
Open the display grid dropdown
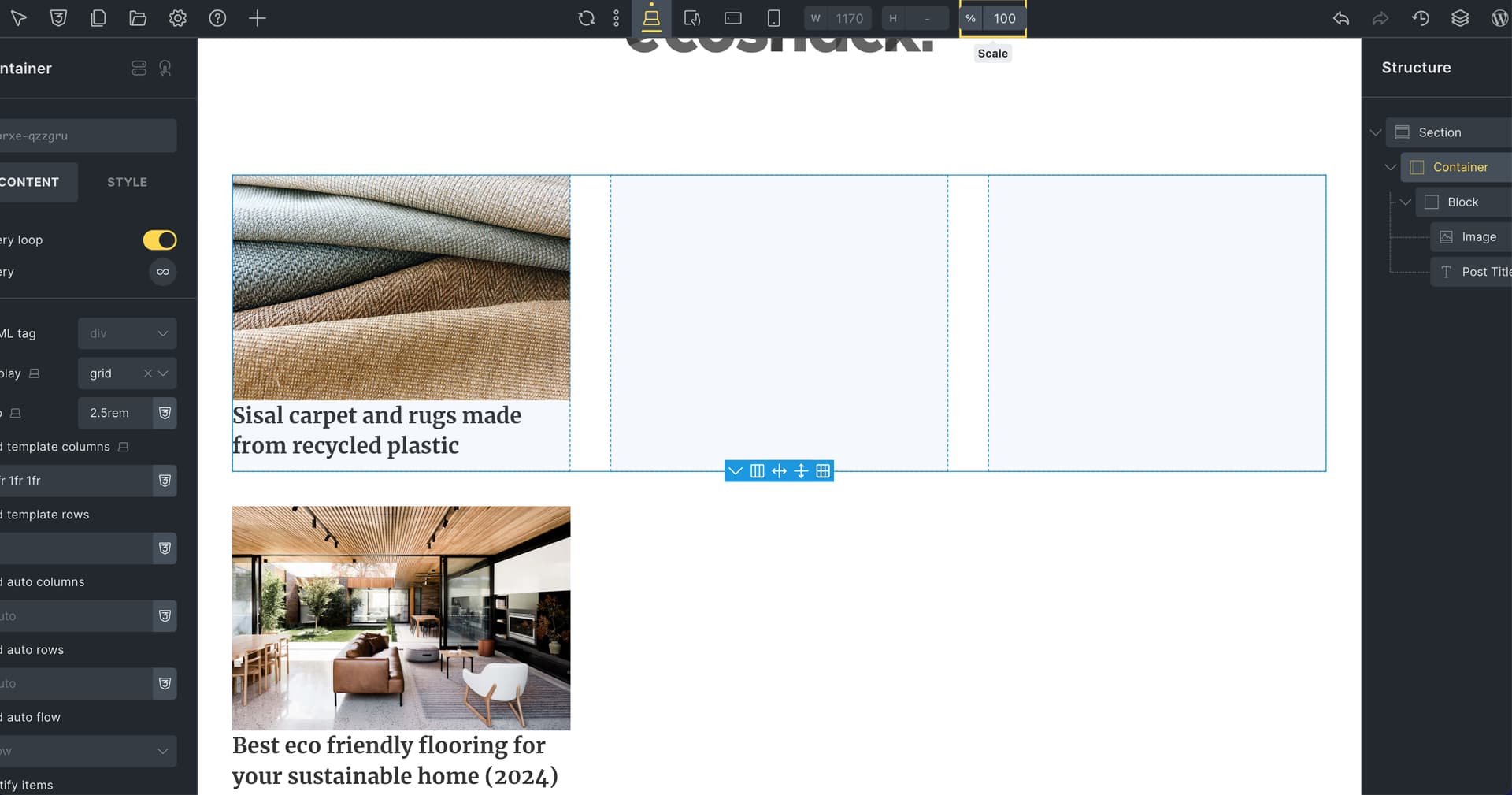click(x=163, y=373)
